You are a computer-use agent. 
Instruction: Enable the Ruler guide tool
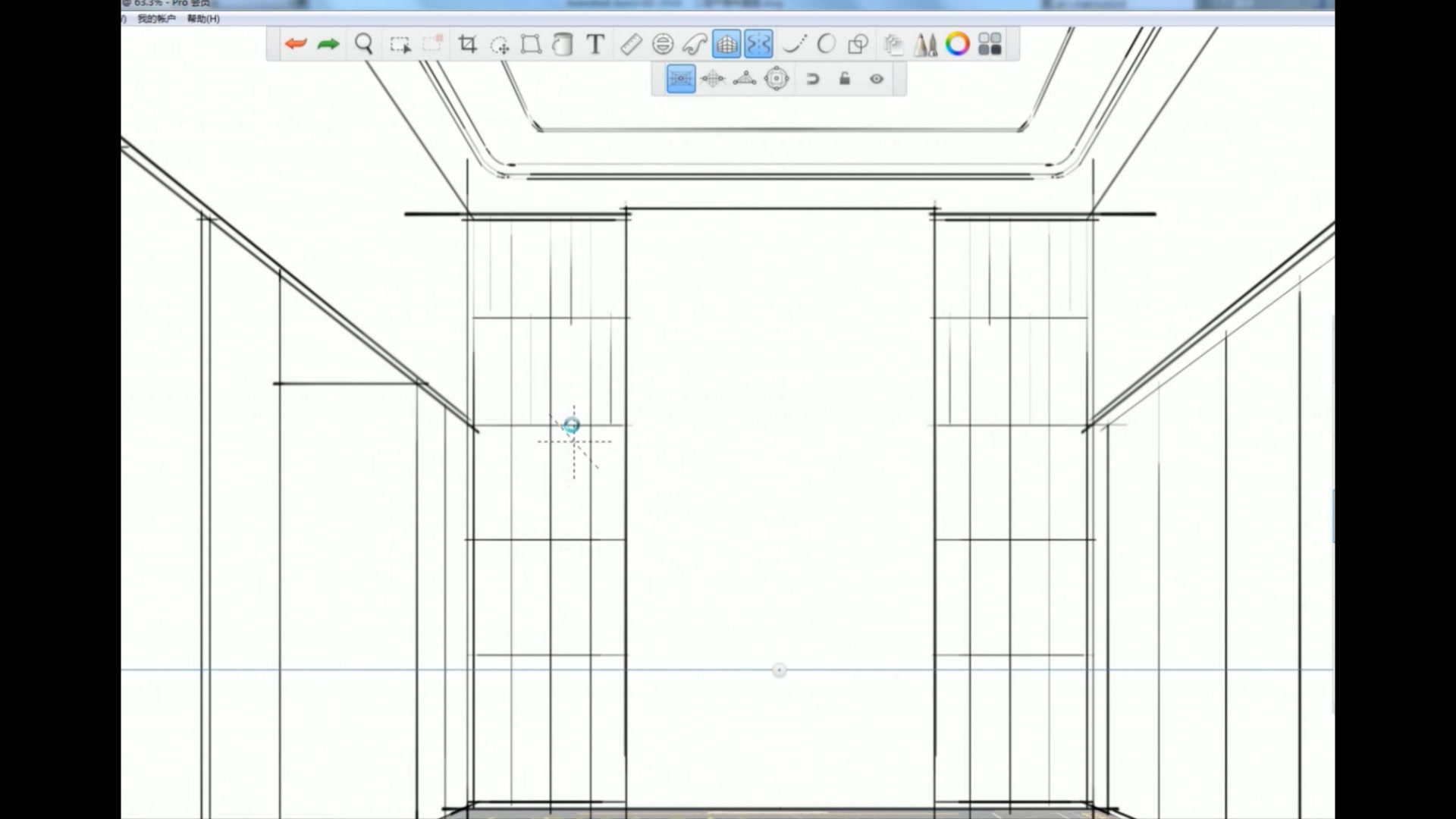point(631,44)
